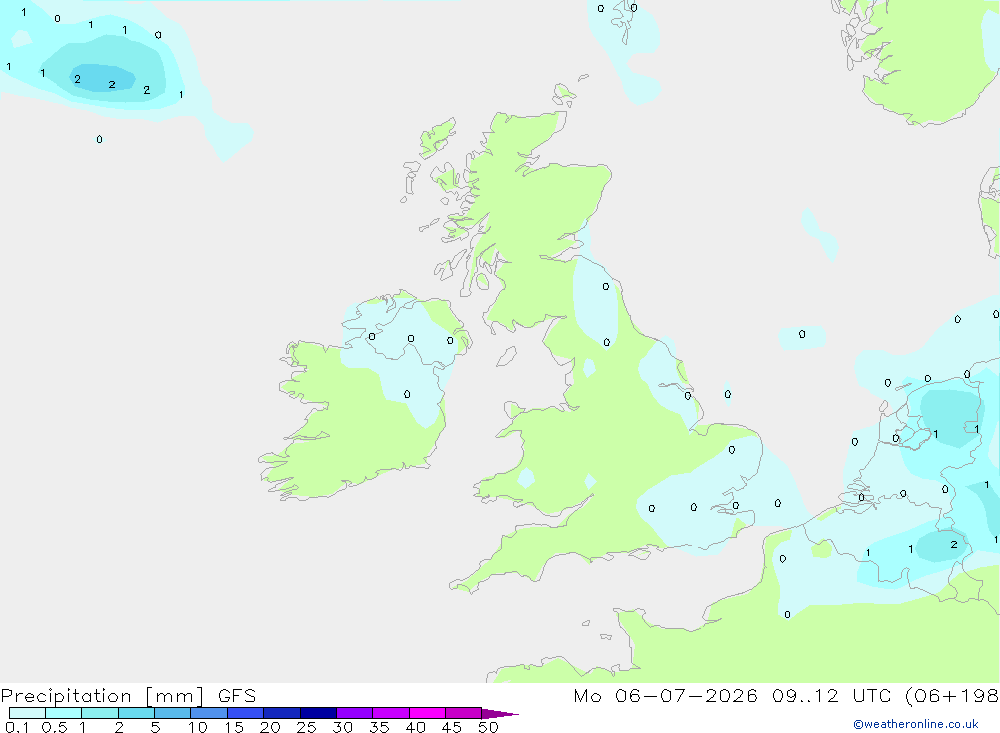Screen dimensions: 1000x733
Task: Click the 0.5–1 mm legend swatch
Action: tap(64, 713)
